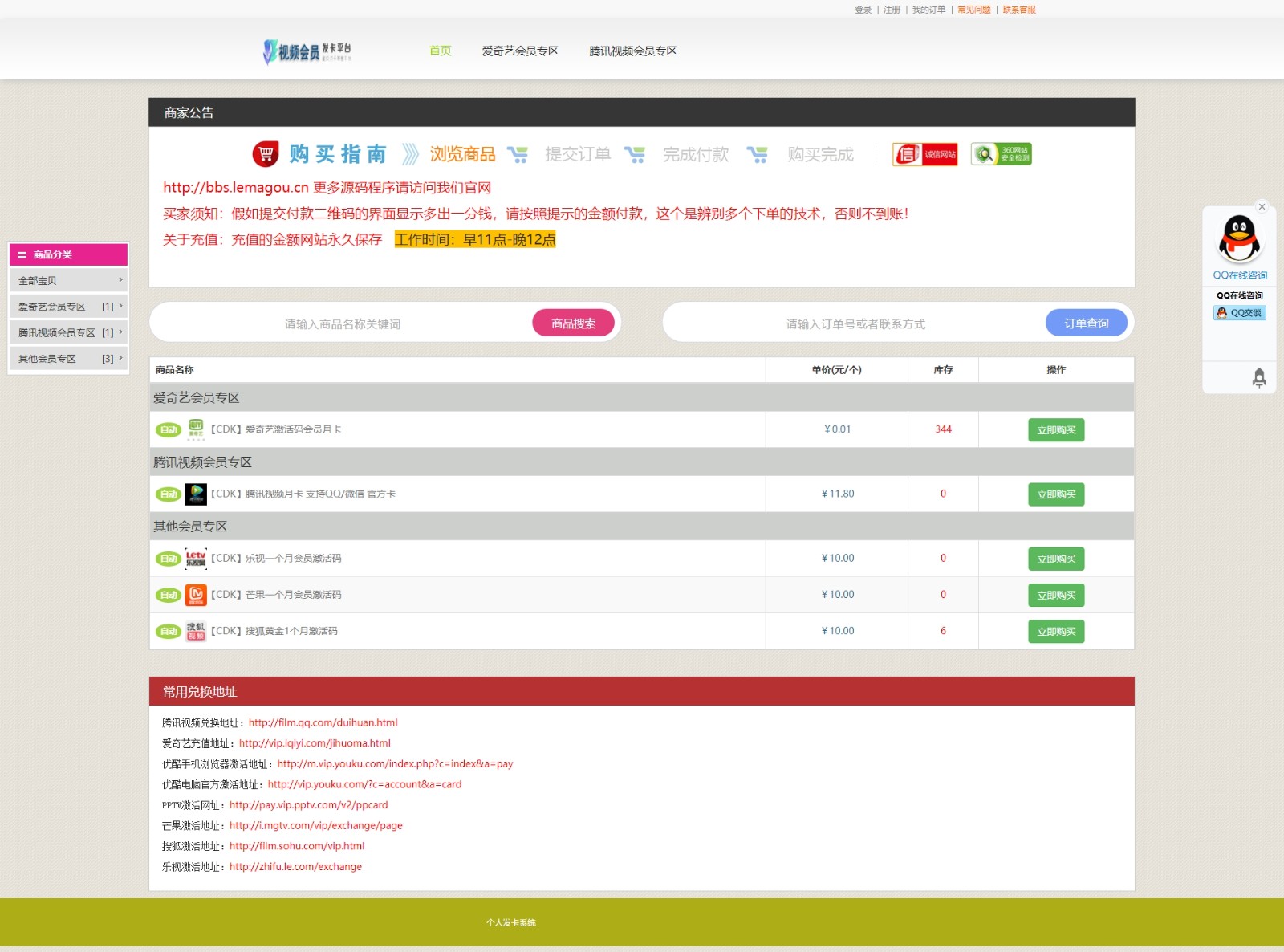Image resolution: width=1284 pixels, height=952 pixels.
Task: Buy 乐视一个月会员激活码 with 立即购买
Action: tap(1056, 559)
